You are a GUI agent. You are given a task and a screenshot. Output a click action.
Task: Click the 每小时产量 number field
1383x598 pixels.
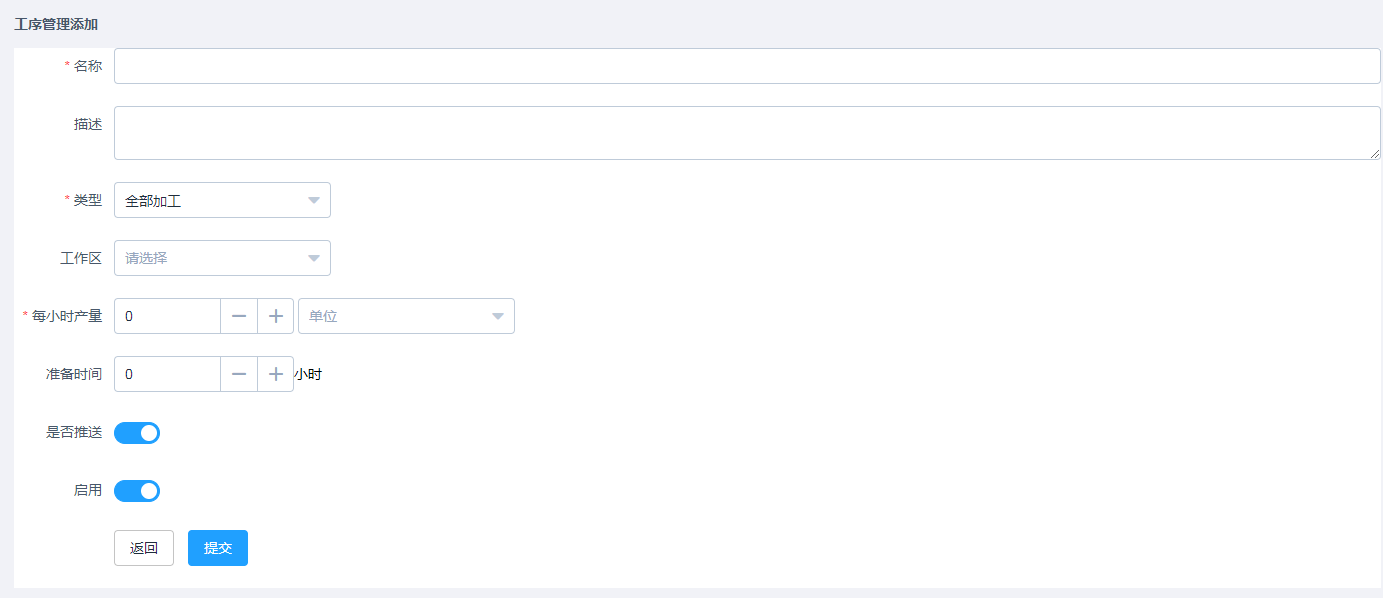168,316
